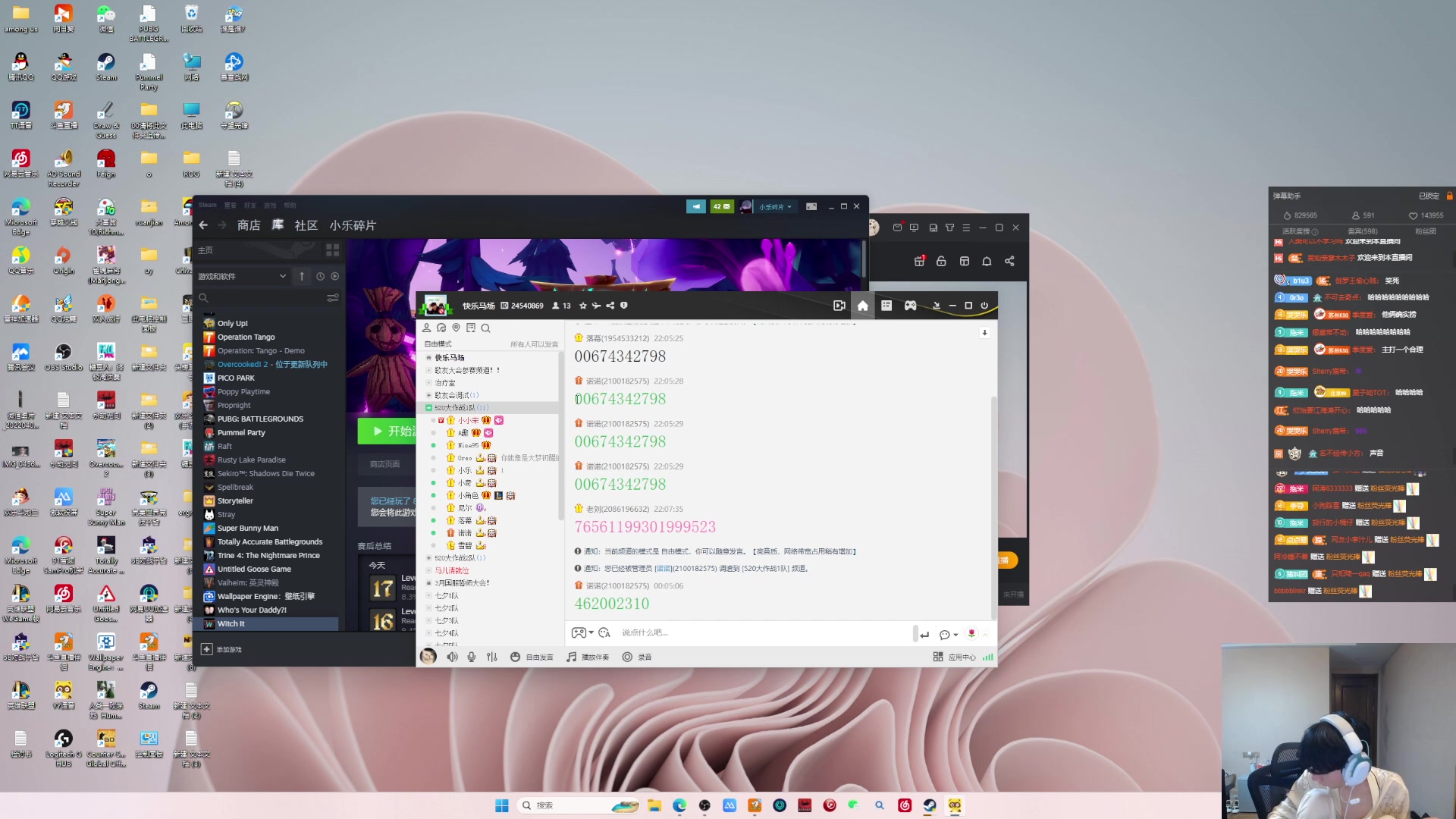
Task: Expand the up-arrow next to the flower icon
Action: point(986,634)
